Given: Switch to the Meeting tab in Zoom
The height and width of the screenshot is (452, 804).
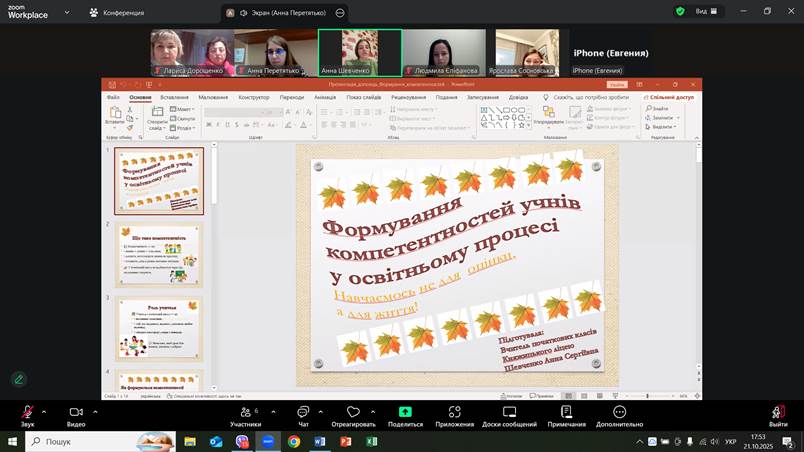Looking at the screenshot, I should tap(116, 12).
